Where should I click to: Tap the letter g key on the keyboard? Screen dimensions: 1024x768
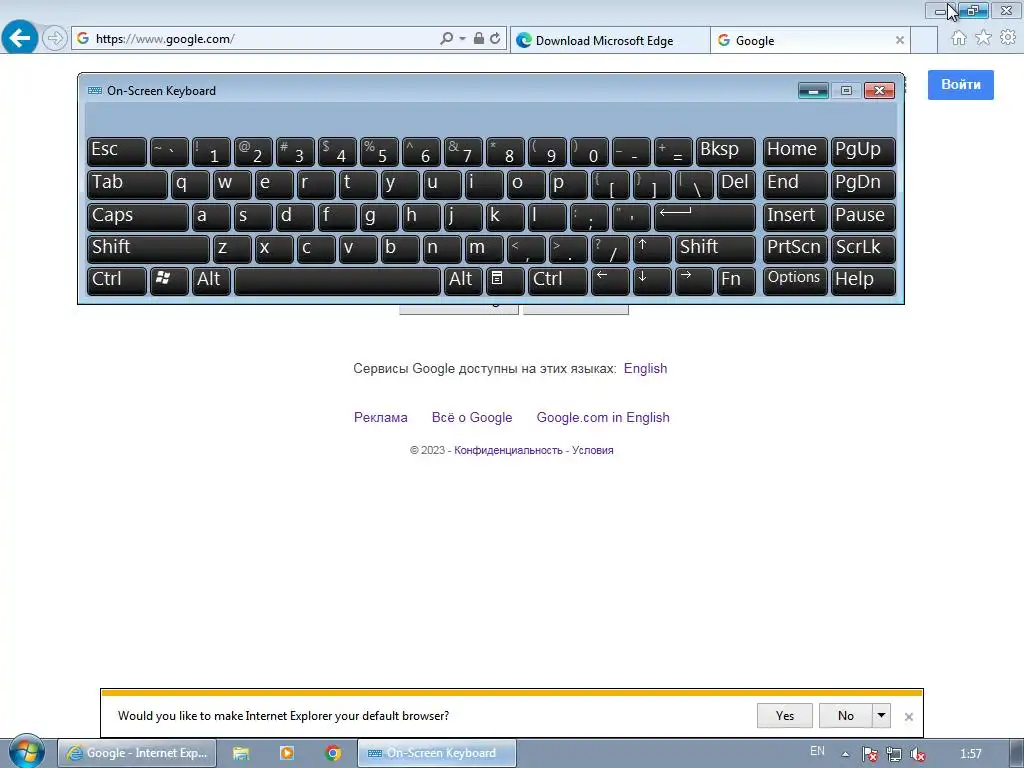coord(379,217)
